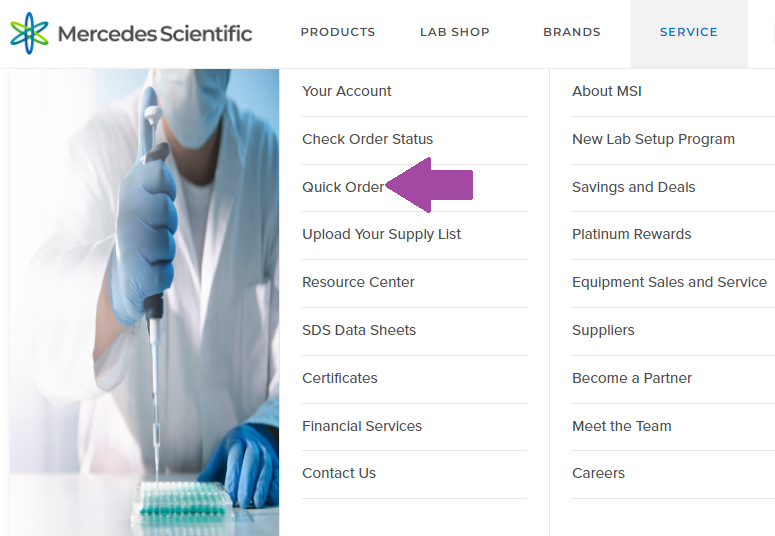Visit the Resource Center

(358, 282)
